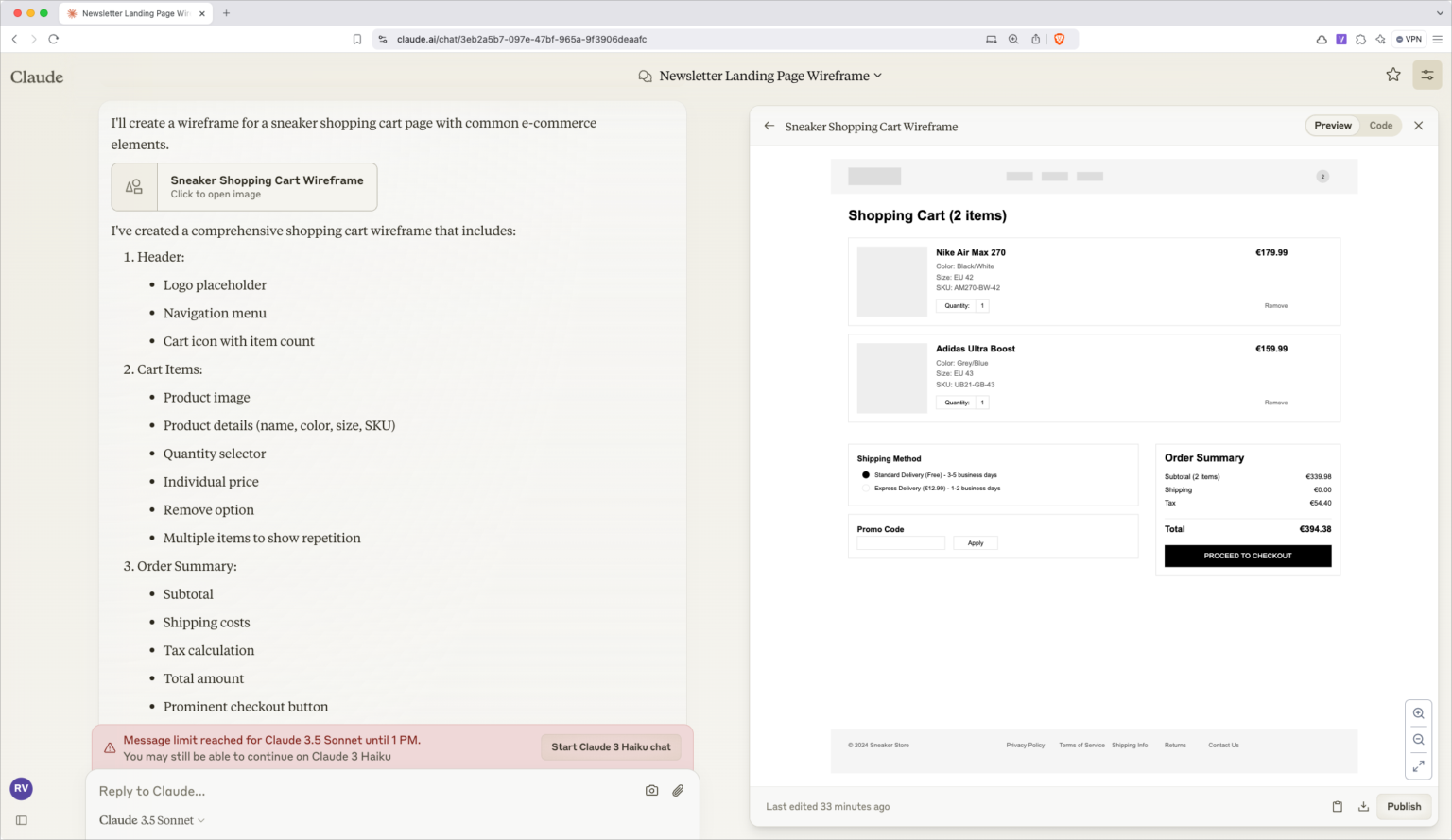Image resolution: width=1452 pixels, height=840 pixels.
Task: Download the Sneaker Shopping Cart Wireframe artifact
Action: click(x=1363, y=806)
